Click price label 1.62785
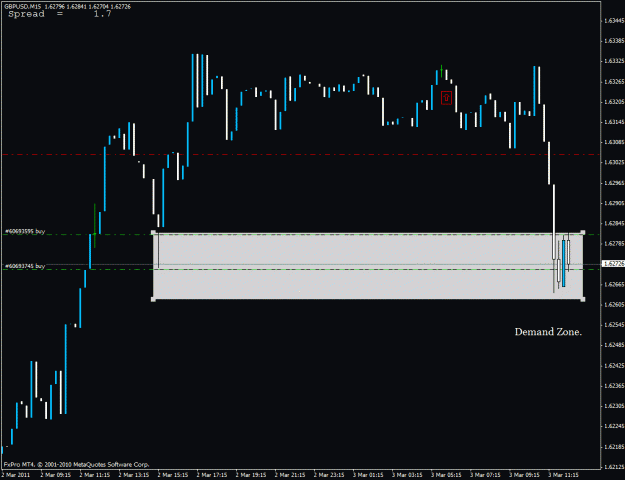This screenshot has width=625, height=480. (614, 243)
